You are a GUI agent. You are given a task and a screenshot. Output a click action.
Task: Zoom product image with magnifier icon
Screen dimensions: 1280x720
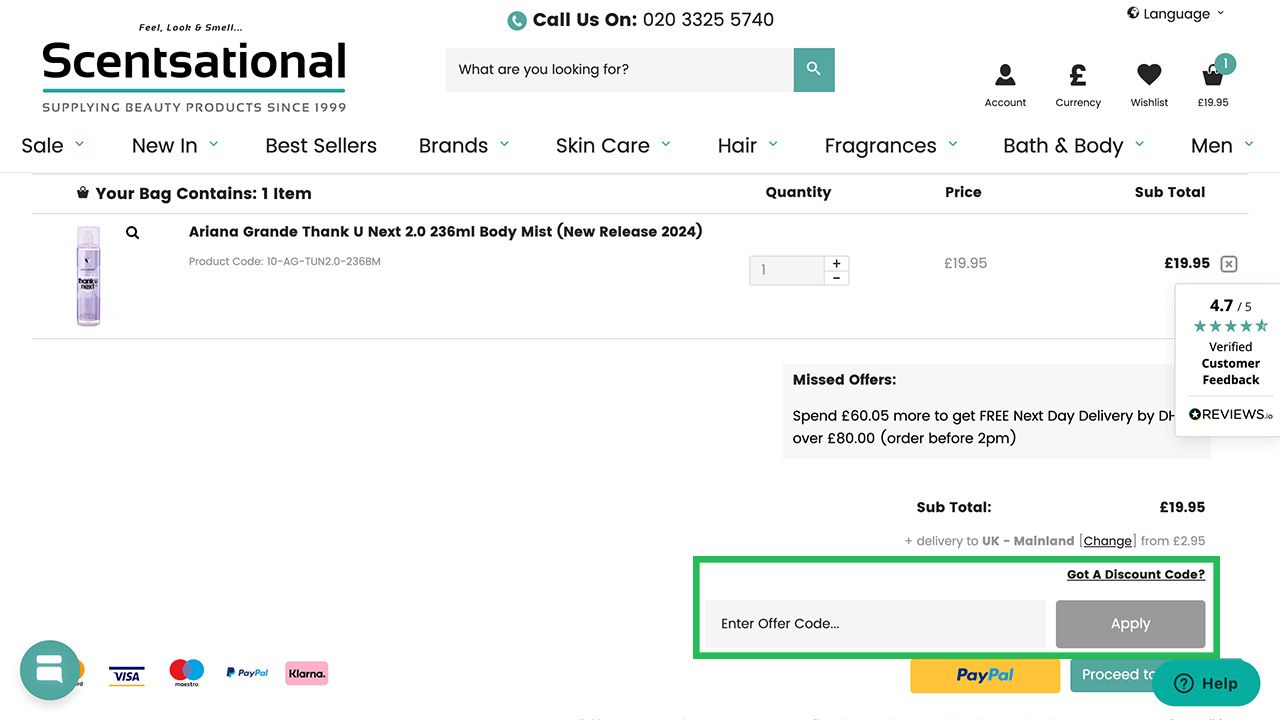pyautogui.click(x=132, y=233)
